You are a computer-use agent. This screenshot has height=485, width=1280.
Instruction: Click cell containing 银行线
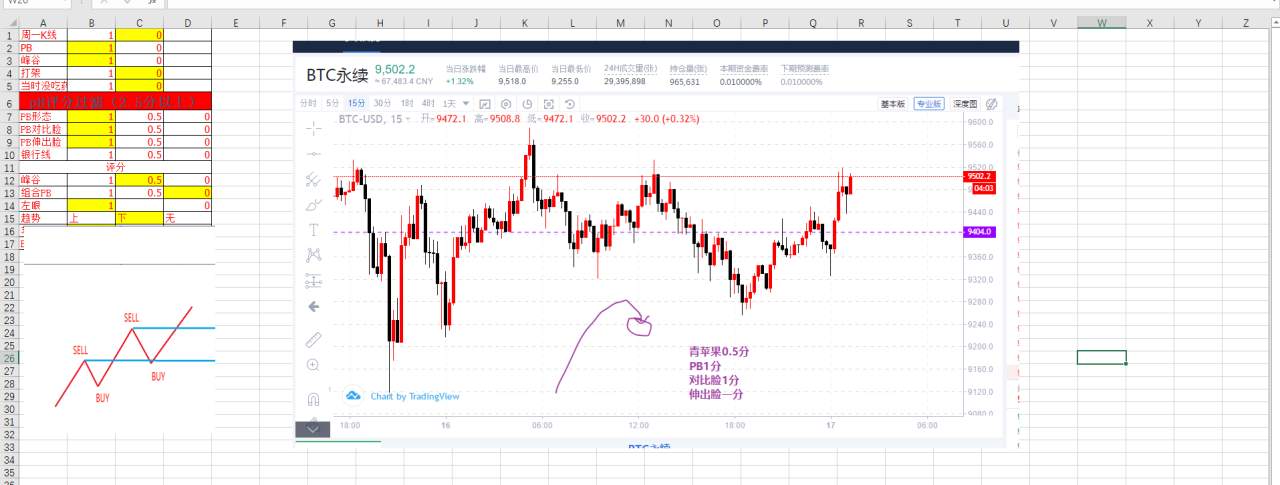[42, 154]
